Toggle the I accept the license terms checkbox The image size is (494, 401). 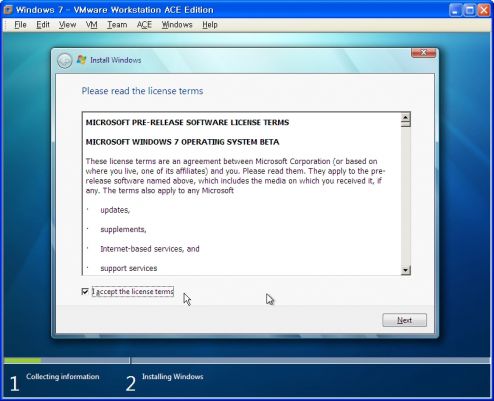85,292
